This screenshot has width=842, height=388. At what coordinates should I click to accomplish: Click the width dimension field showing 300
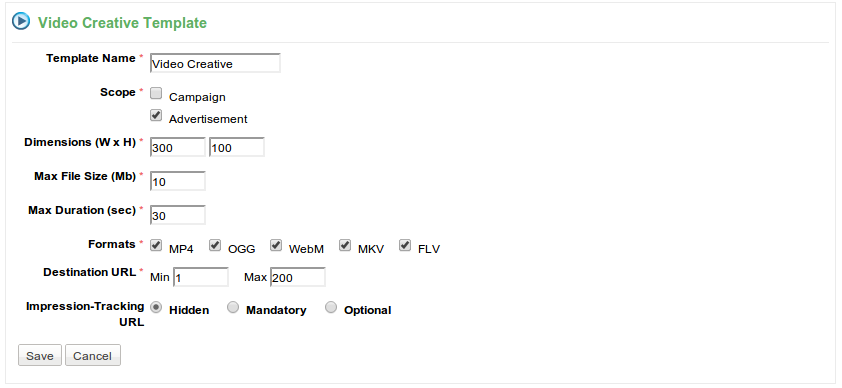coord(177,147)
